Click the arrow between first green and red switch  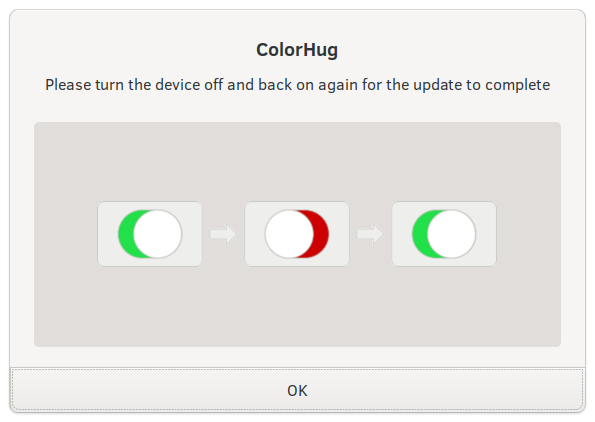223,234
